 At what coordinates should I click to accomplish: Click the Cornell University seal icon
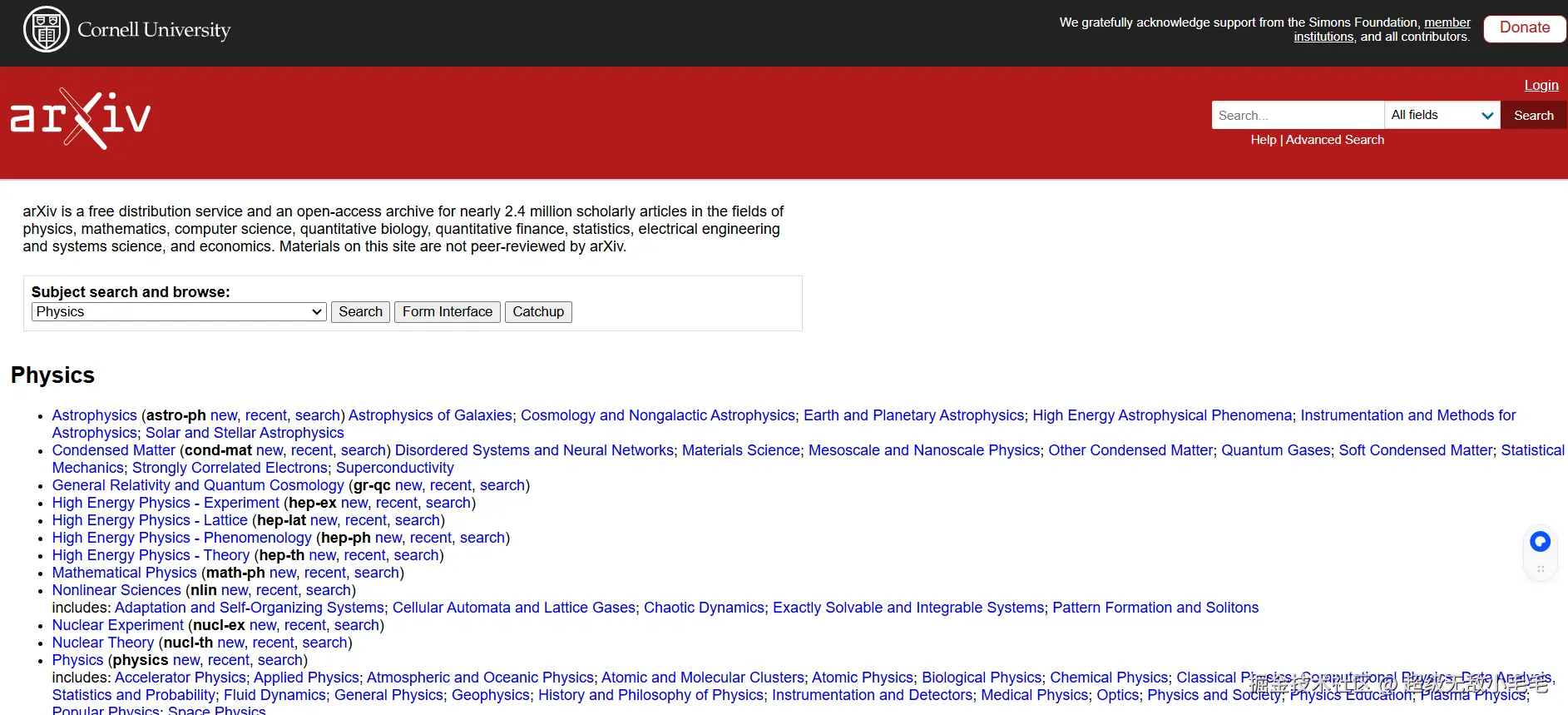(x=47, y=29)
